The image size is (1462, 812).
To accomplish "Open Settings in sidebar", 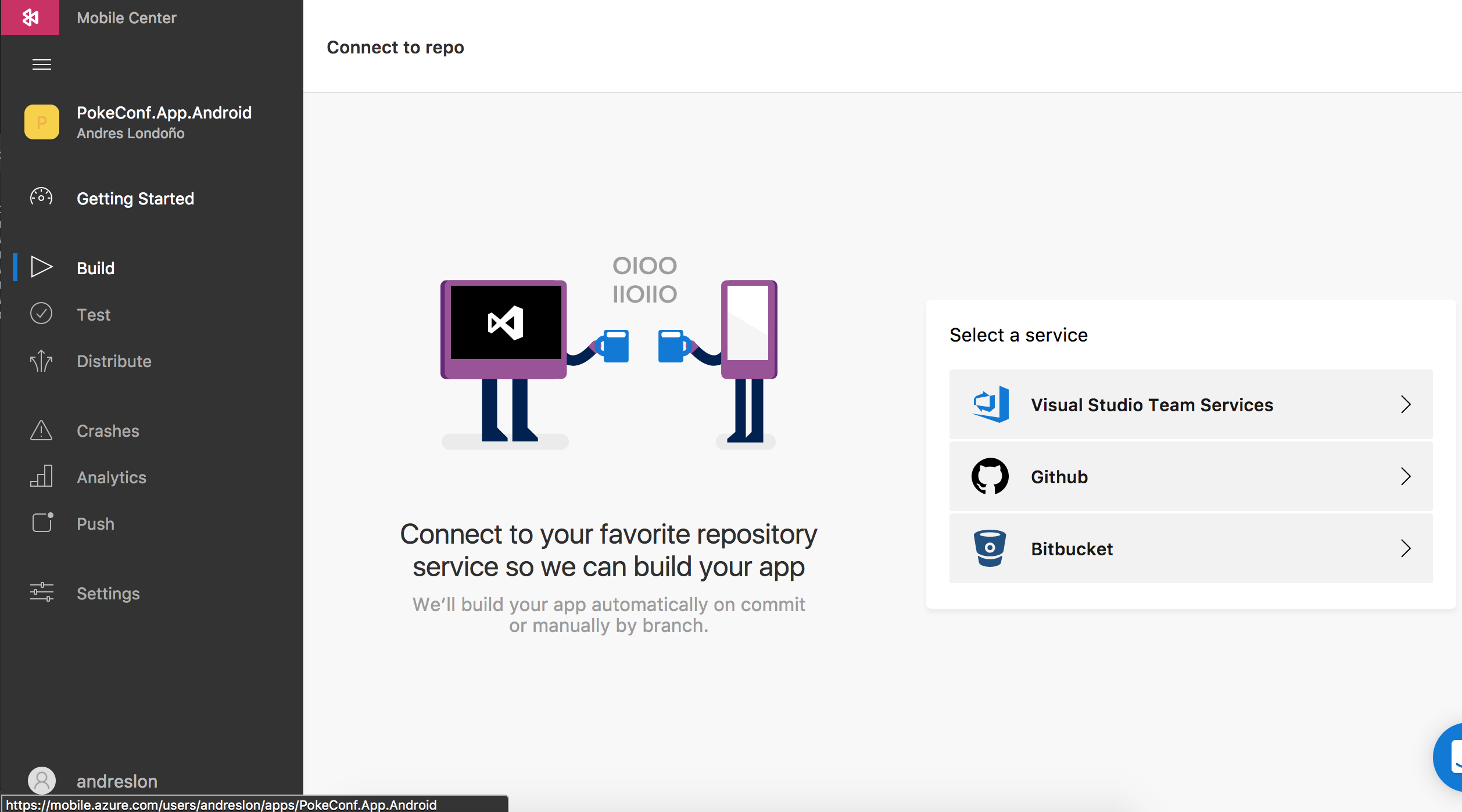I will coord(106,592).
